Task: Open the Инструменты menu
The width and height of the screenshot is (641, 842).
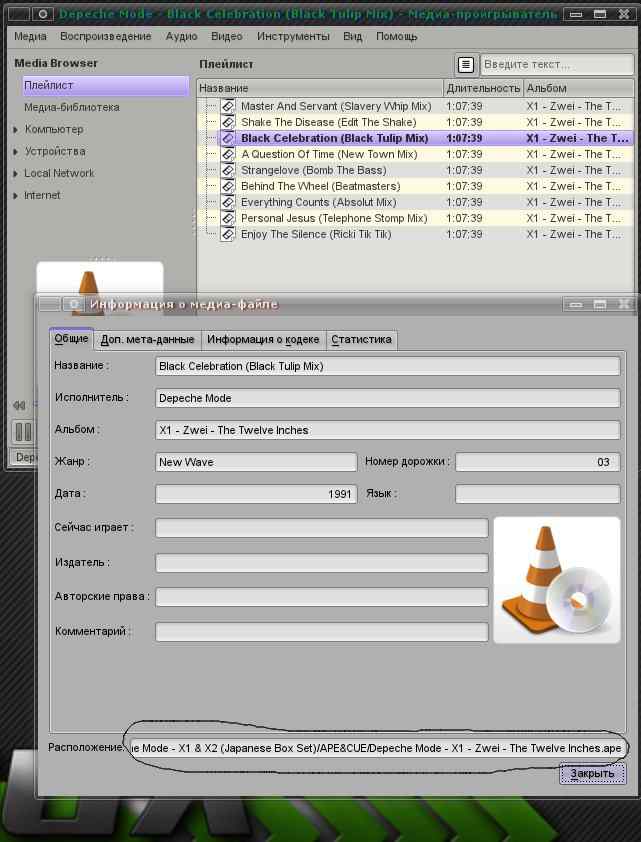Action: tap(293, 37)
